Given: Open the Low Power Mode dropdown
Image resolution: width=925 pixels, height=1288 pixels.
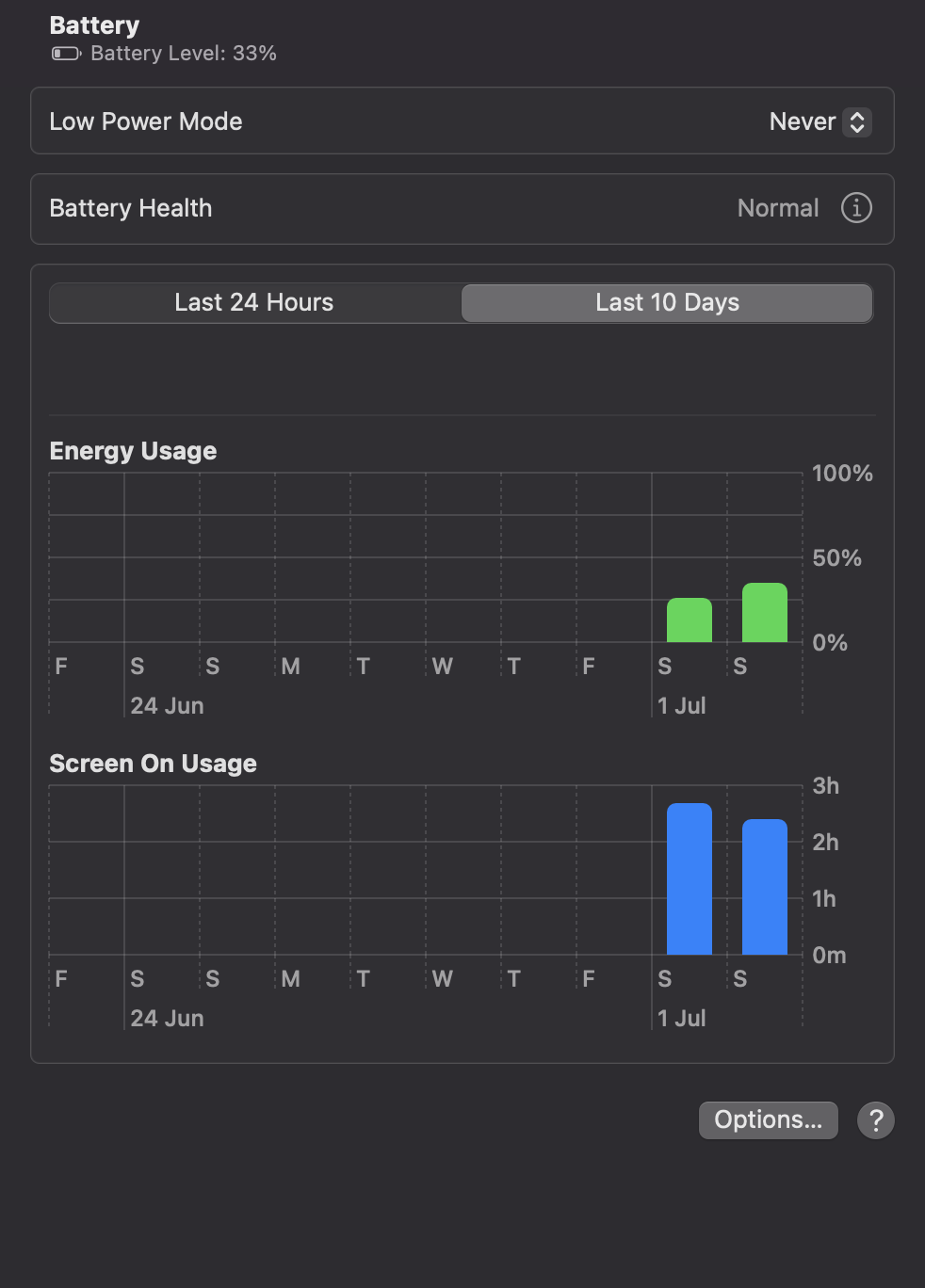Looking at the screenshot, I should 820,121.
